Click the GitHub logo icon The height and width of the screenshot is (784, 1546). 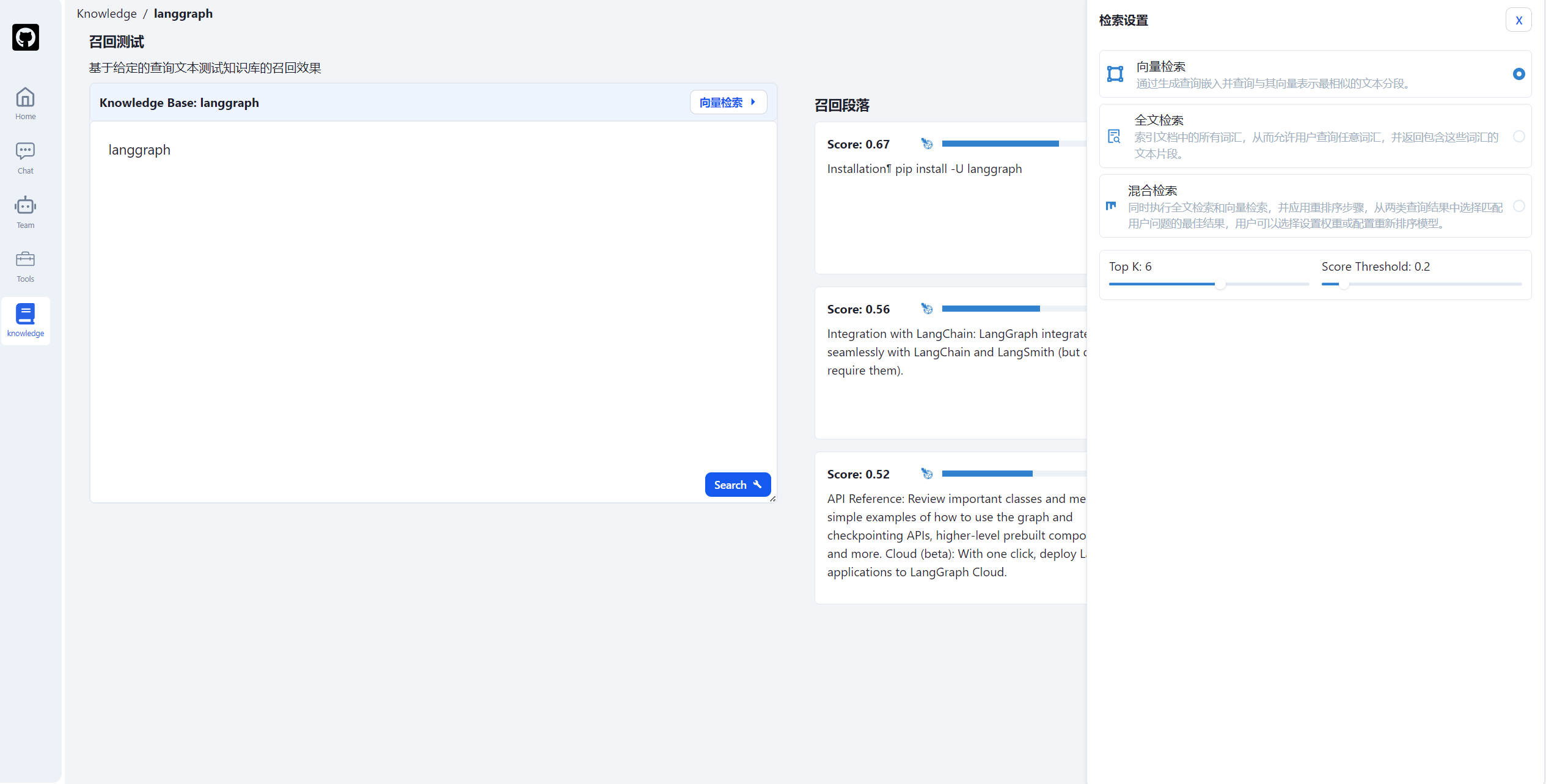coord(26,37)
